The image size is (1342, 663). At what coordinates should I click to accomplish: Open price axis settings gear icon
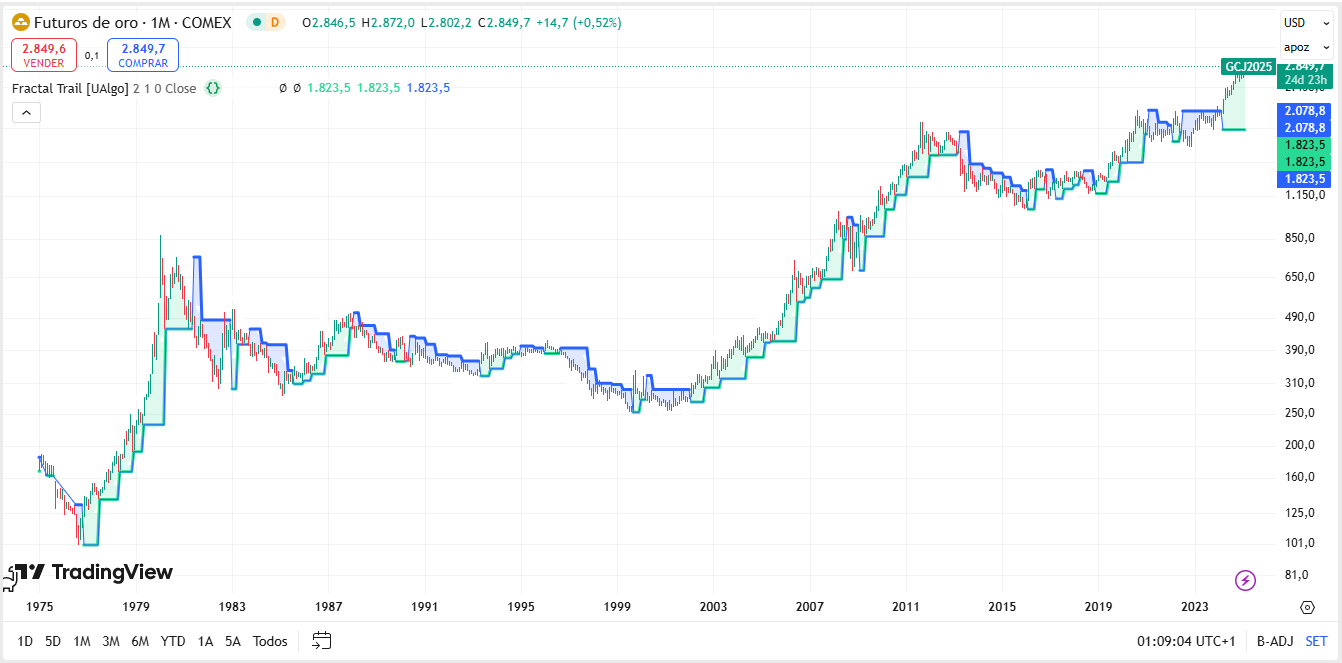1307,607
